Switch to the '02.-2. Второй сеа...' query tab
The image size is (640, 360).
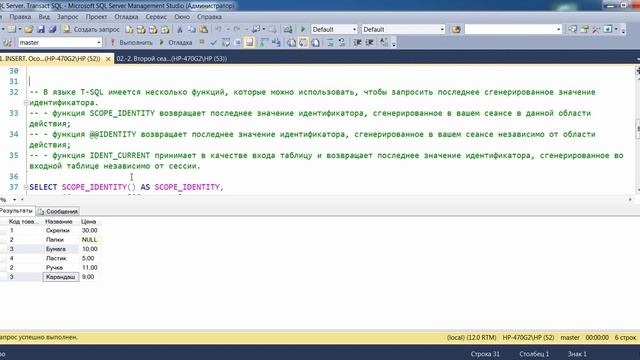171,59
